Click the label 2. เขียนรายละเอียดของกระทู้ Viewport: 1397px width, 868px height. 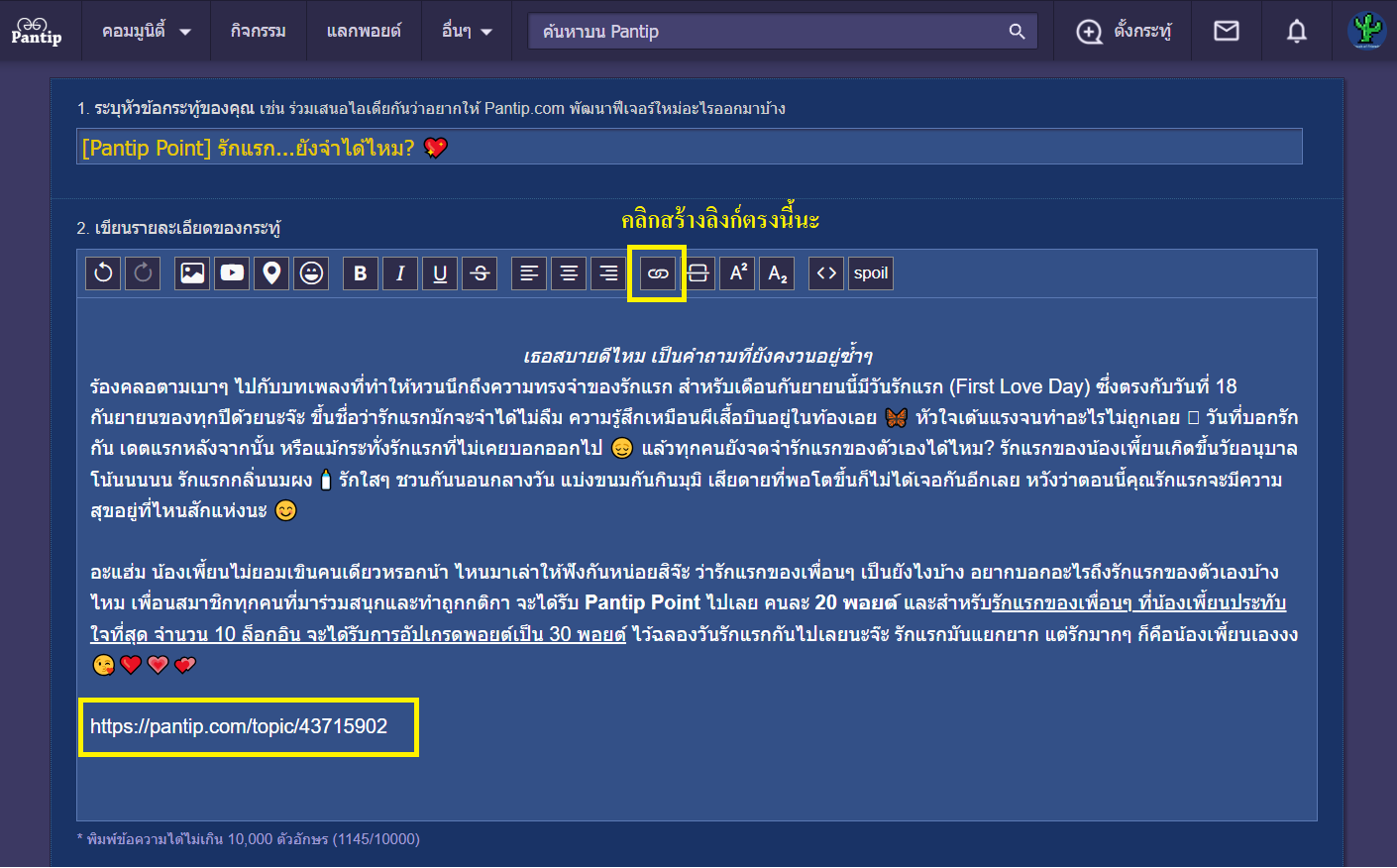178,228
